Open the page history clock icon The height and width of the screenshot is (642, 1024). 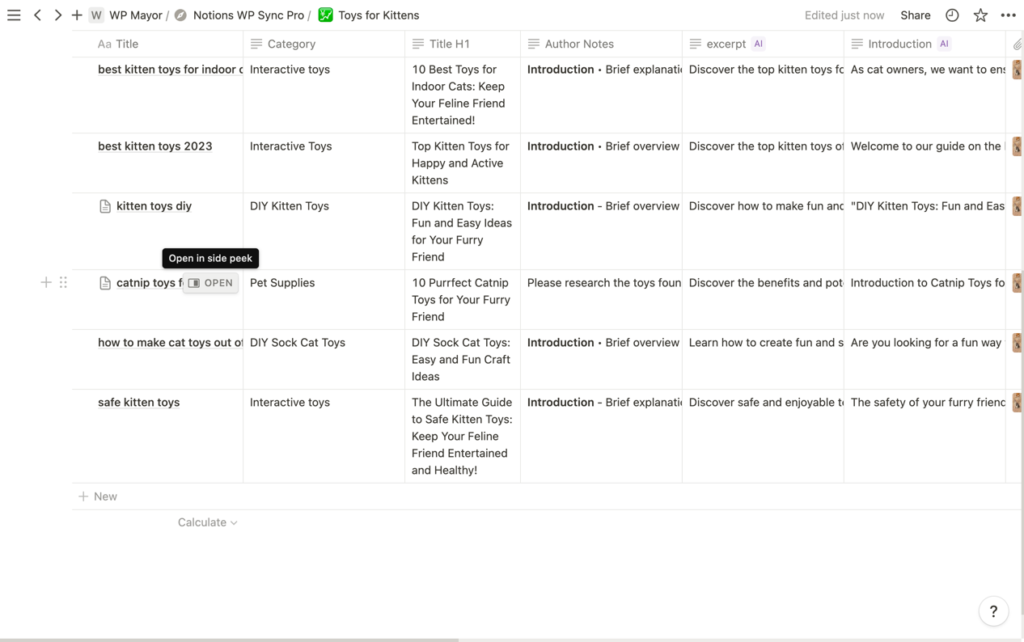(x=952, y=15)
